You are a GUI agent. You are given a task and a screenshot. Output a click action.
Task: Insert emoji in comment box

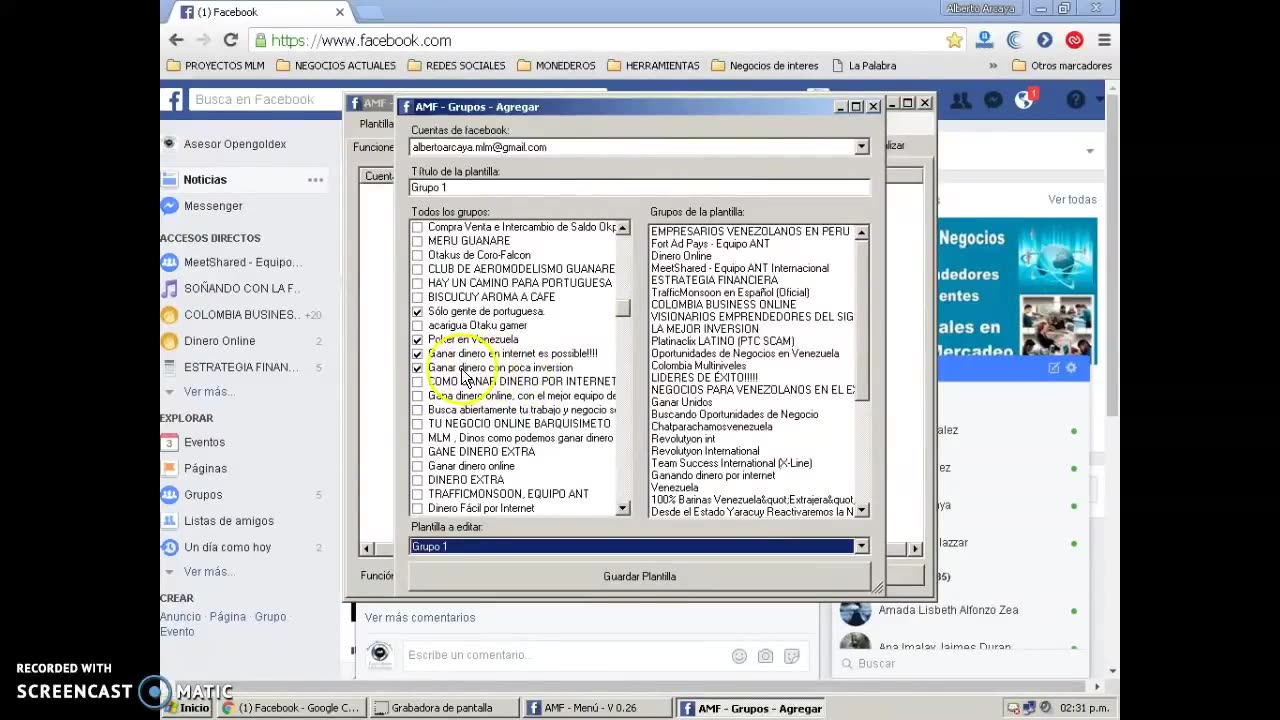739,656
